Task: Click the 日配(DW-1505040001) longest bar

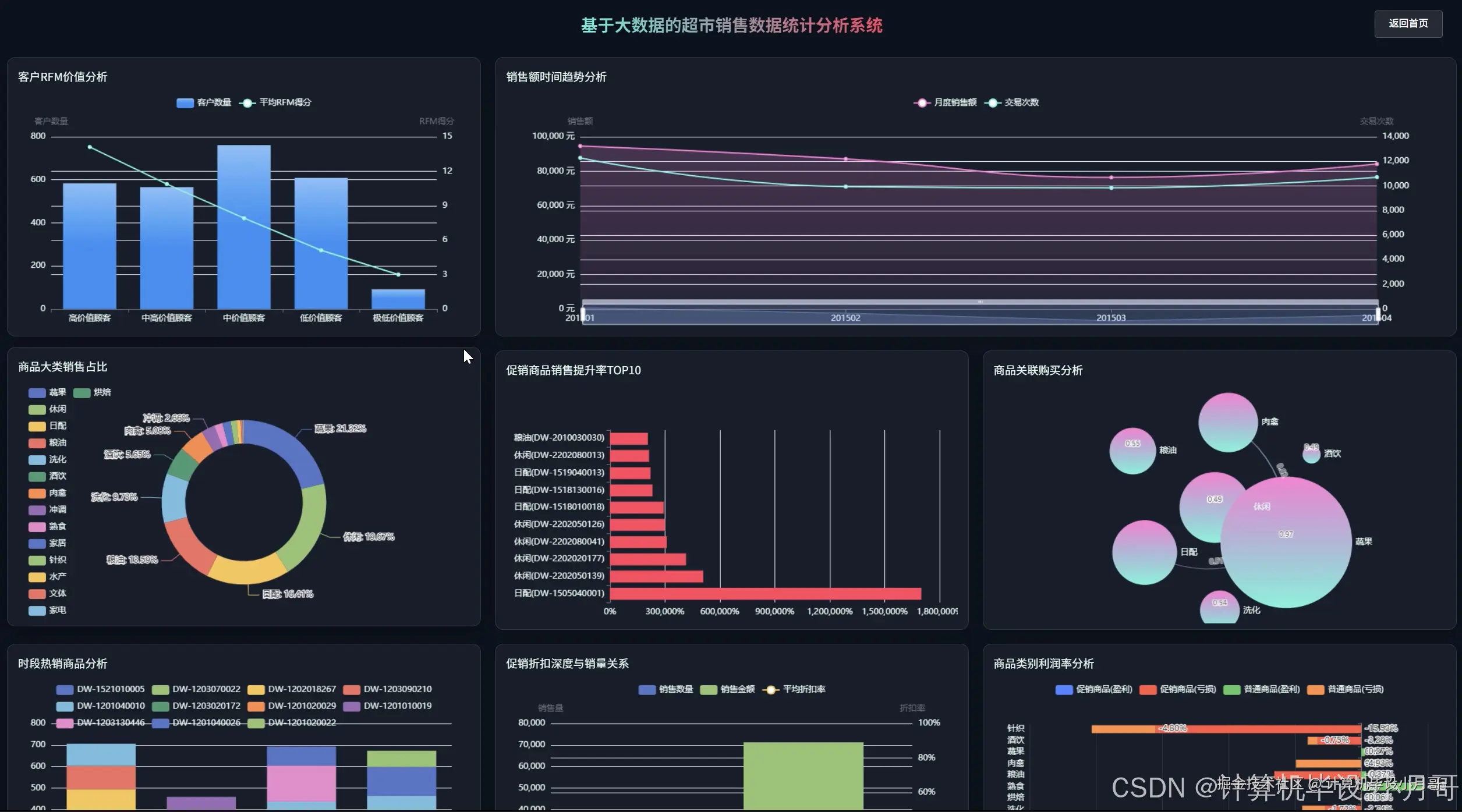Action: pyautogui.click(x=765, y=593)
